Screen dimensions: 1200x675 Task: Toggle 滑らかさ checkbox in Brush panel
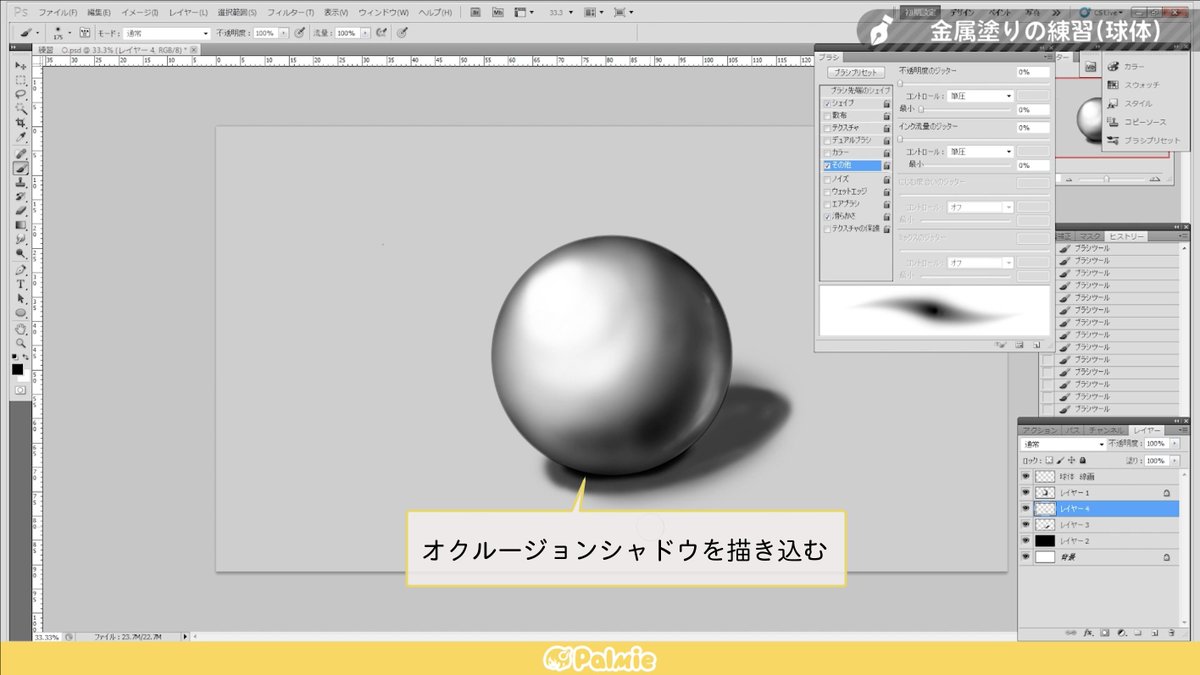(x=826, y=216)
